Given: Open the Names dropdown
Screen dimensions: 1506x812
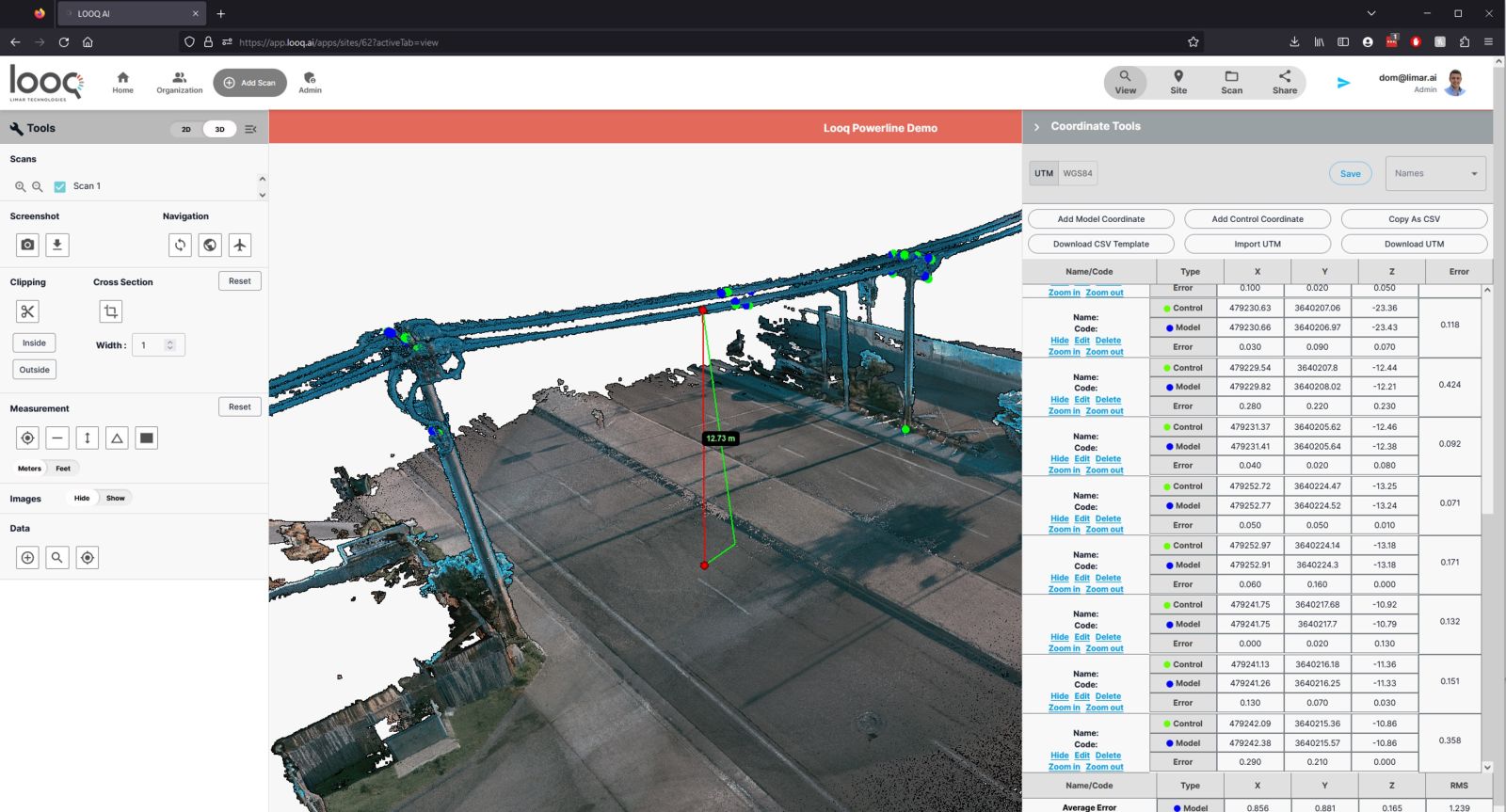Looking at the screenshot, I should pos(1435,173).
